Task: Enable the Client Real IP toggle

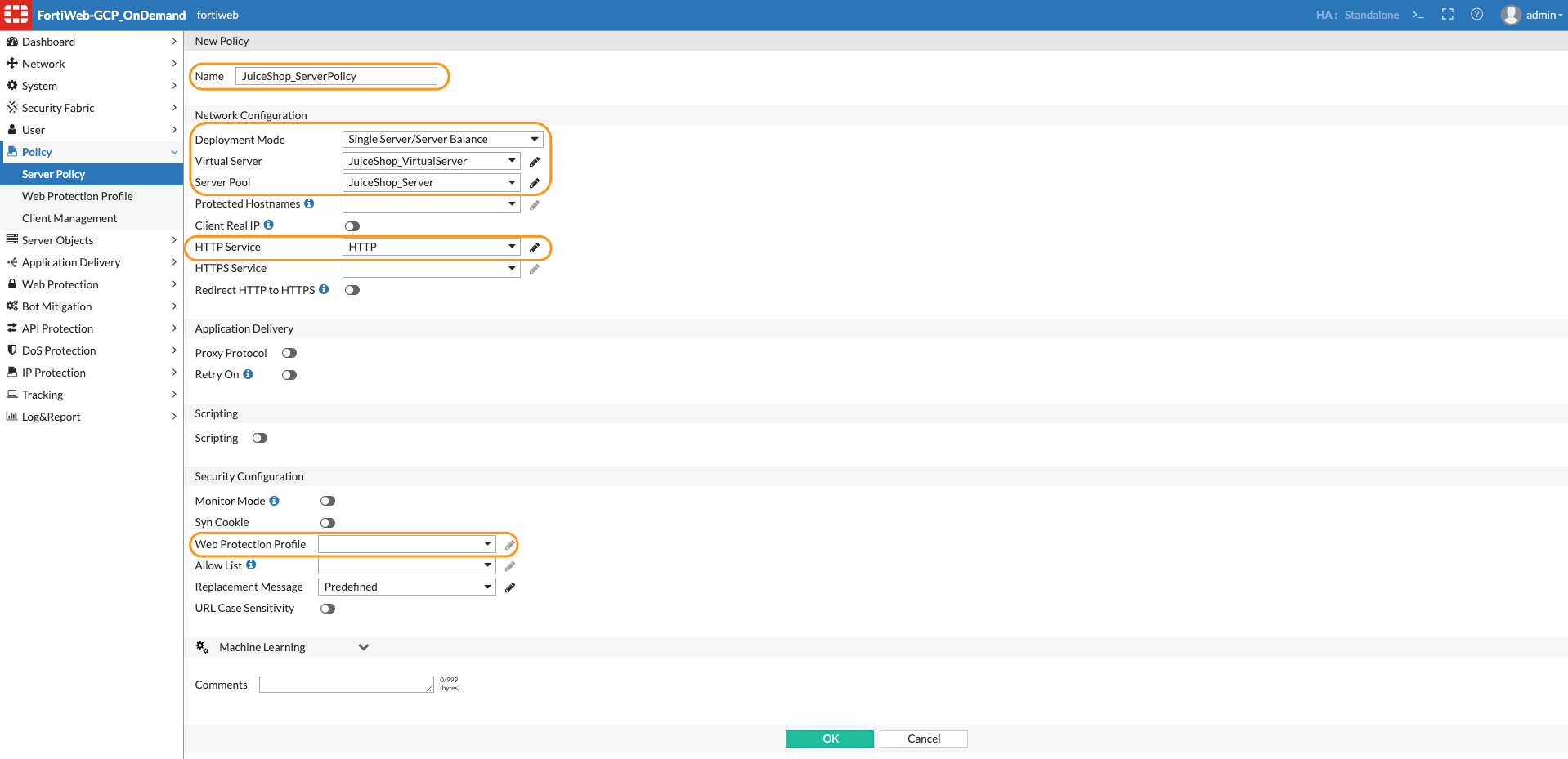Action: (x=352, y=226)
